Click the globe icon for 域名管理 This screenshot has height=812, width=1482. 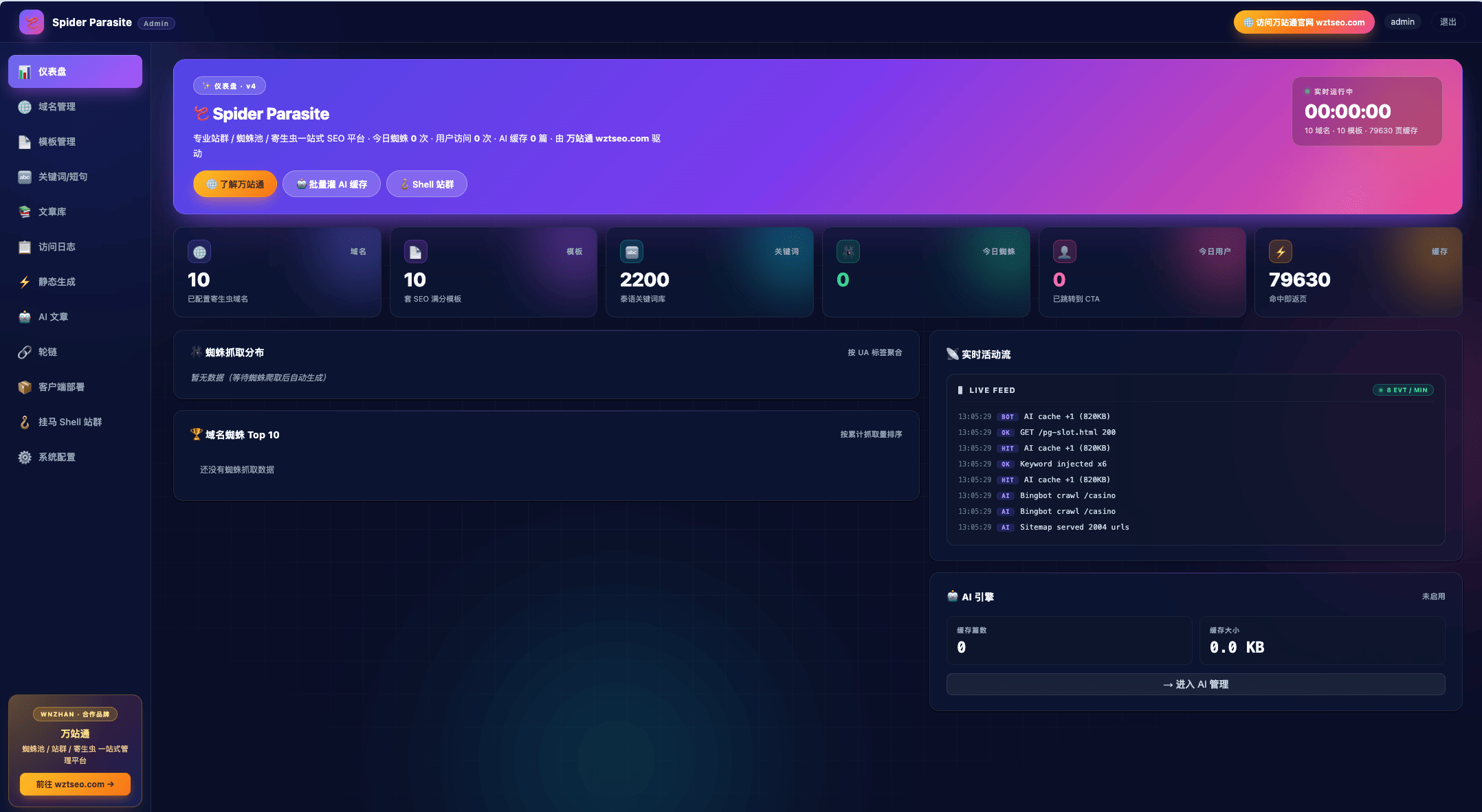(x=25, y=107)
